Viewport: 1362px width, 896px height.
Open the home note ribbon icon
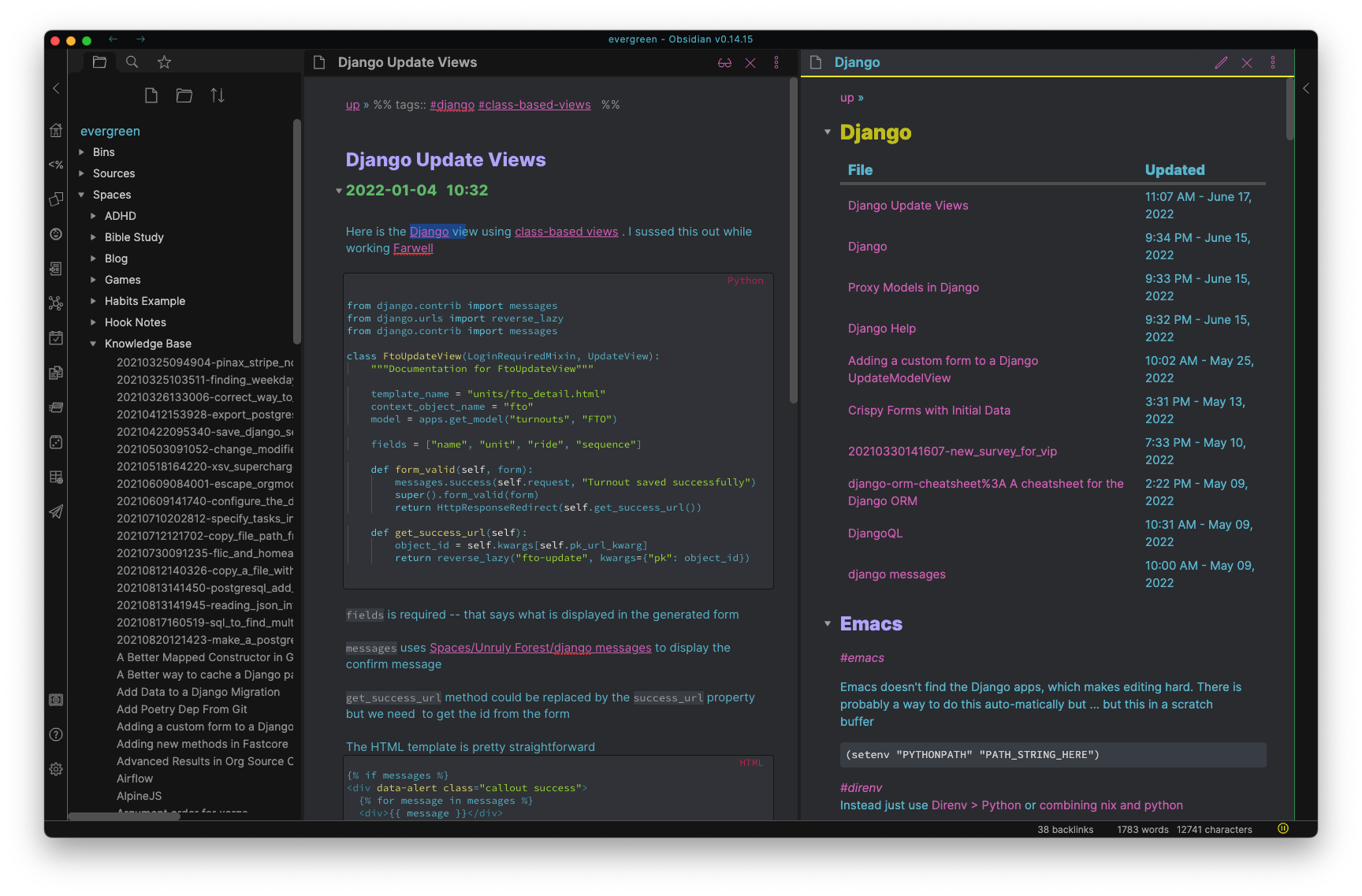coord(56,130)
